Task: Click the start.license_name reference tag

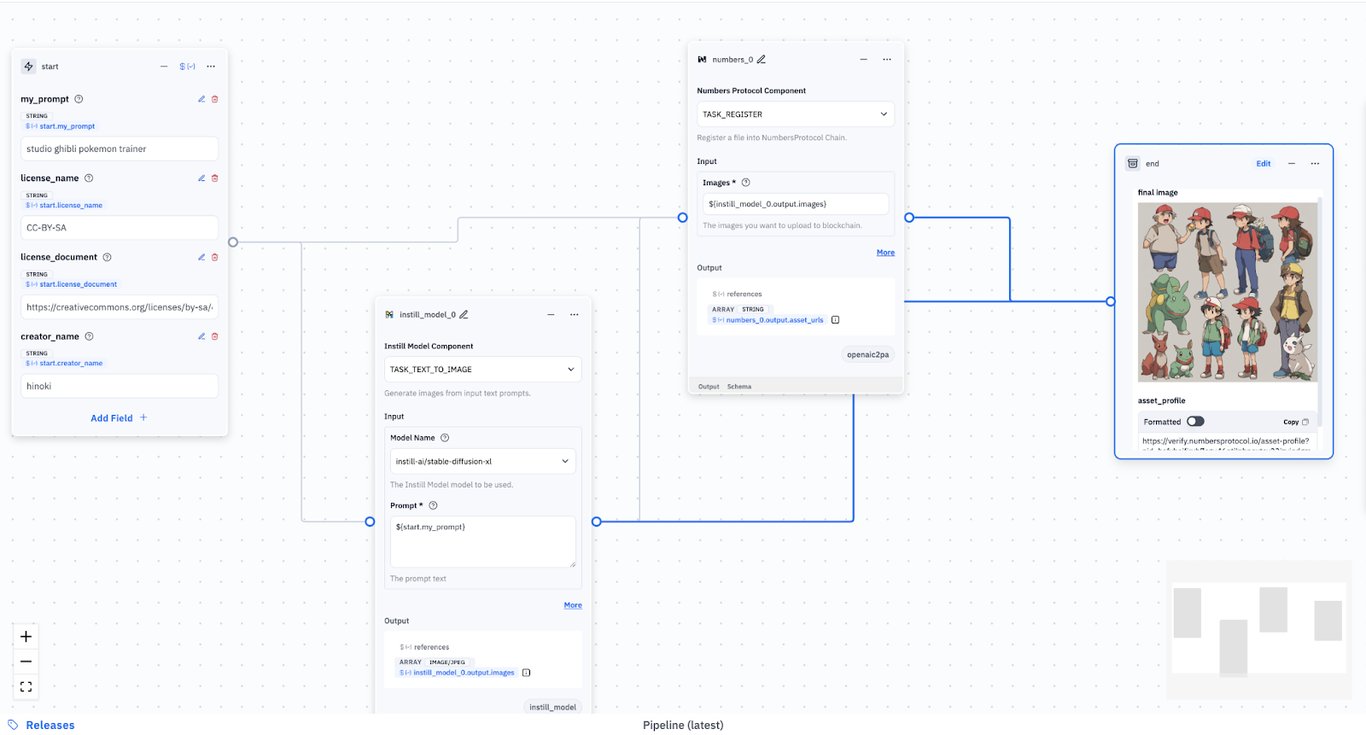Action: coord(64,205)
